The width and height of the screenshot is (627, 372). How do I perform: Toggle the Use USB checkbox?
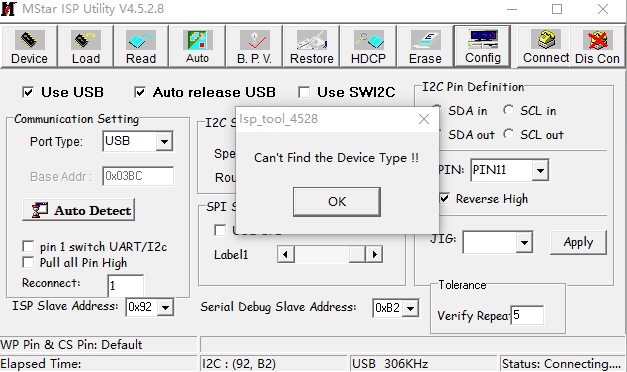coord(28,92)
